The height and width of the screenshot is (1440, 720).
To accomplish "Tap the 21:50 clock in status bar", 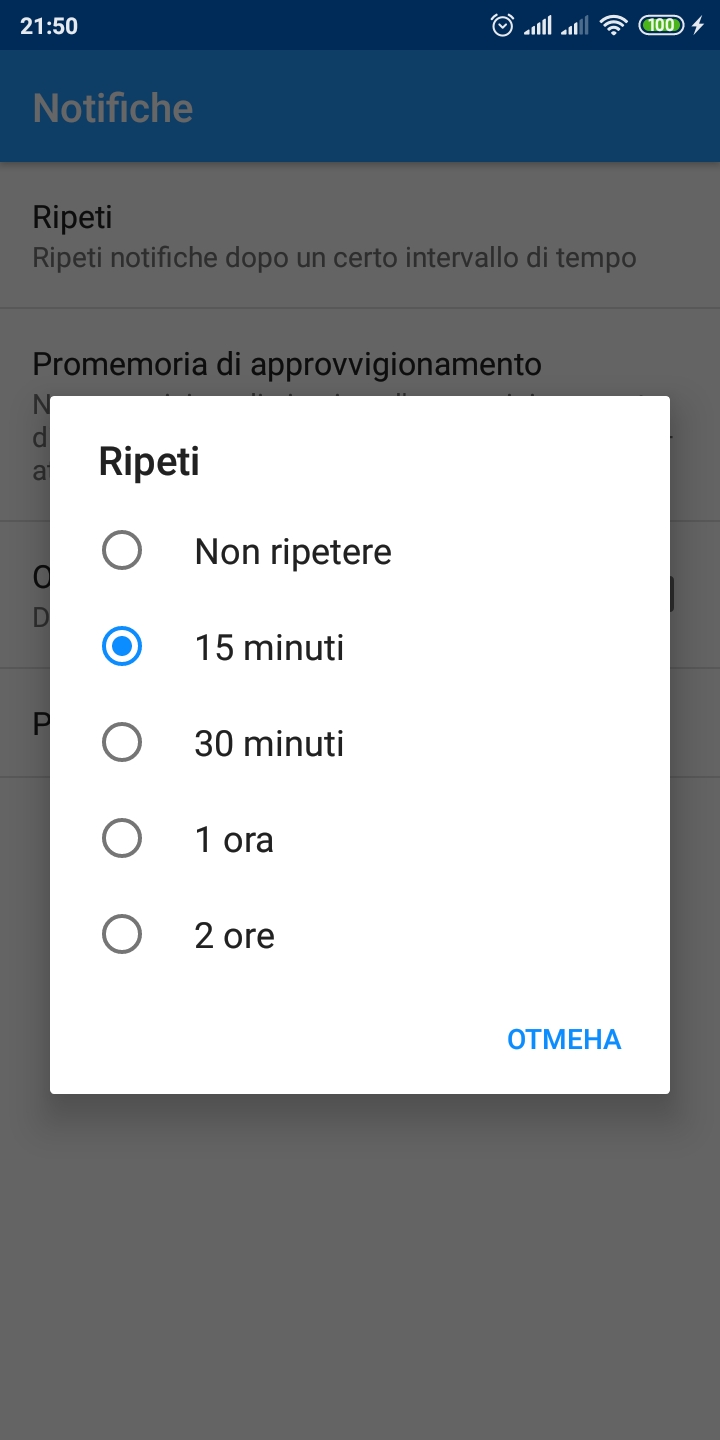I will tap(49, 26).
